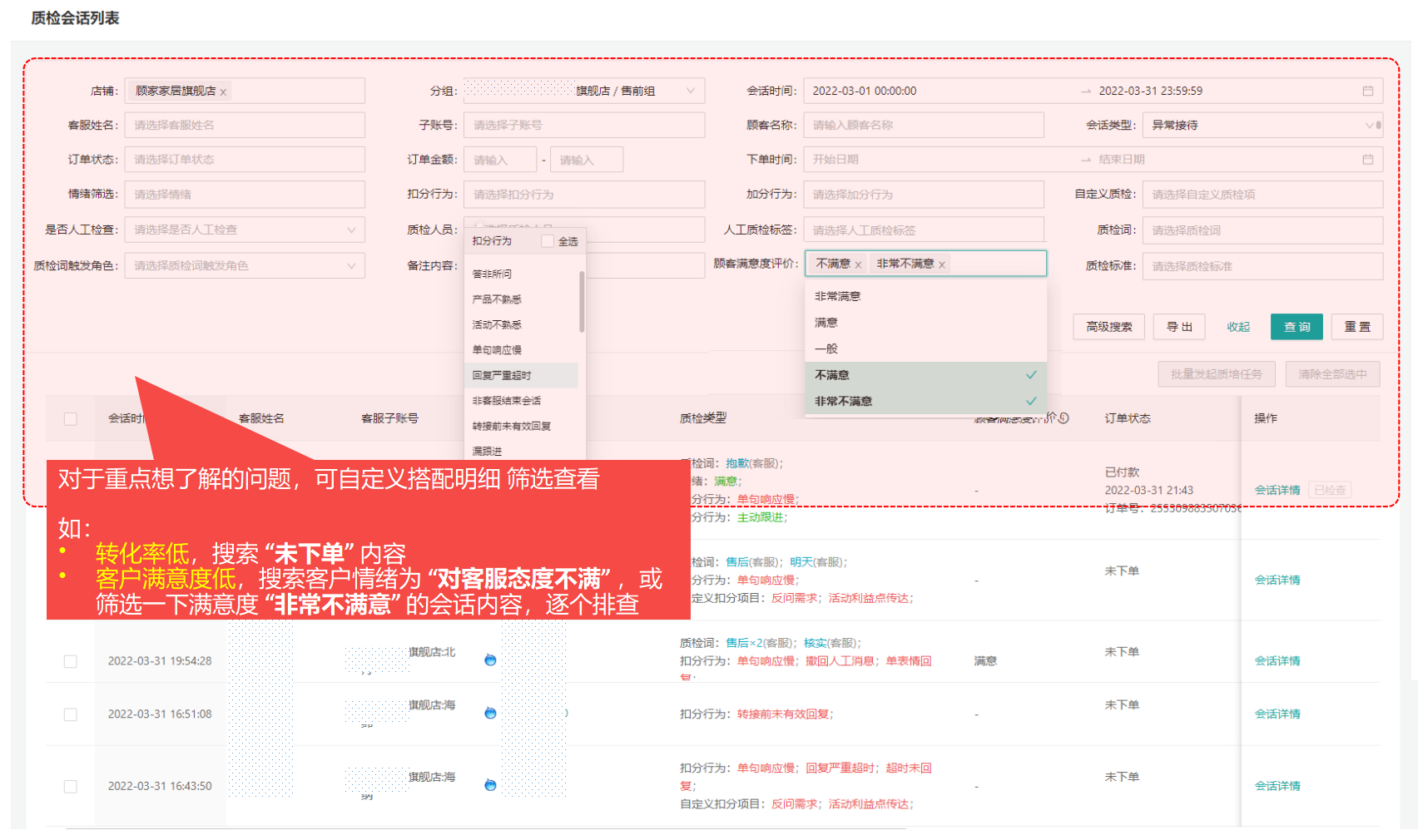Click the 客服姓名 column header
This screenshot has height=840, width=1418.
coord(261,418)
